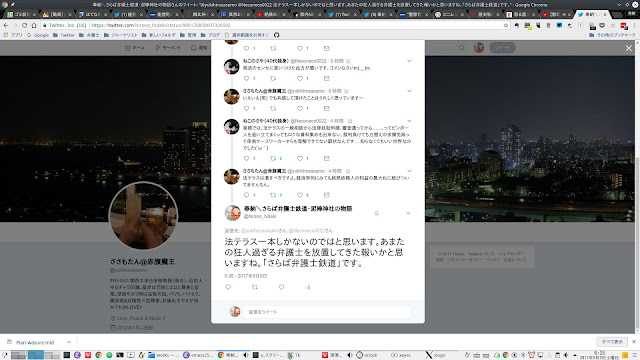Screen dimensions: 640x360
Task: Open chevron menu on Neconeco0022's 5-hour-old tweet
Action: click(x=409, y=61)
